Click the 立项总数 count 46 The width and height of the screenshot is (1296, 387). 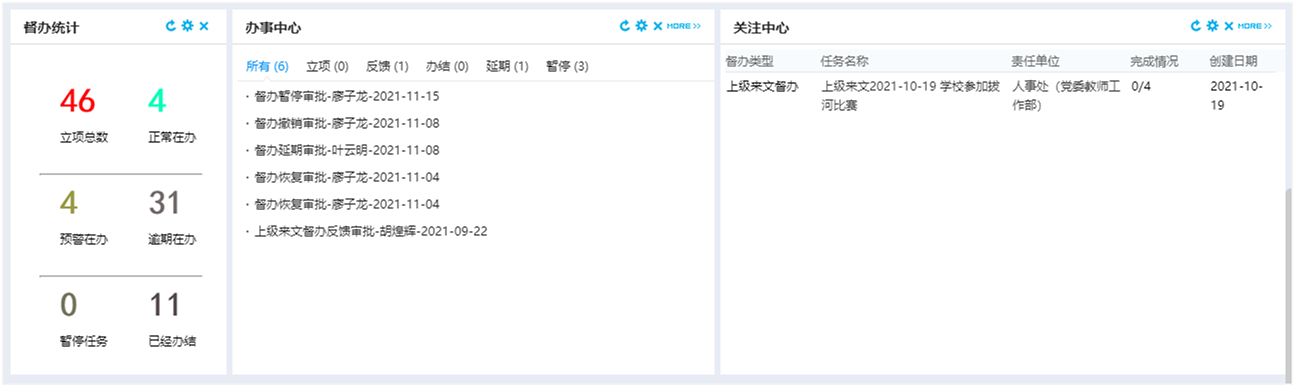pyautogui.click(x=77, y=101)
